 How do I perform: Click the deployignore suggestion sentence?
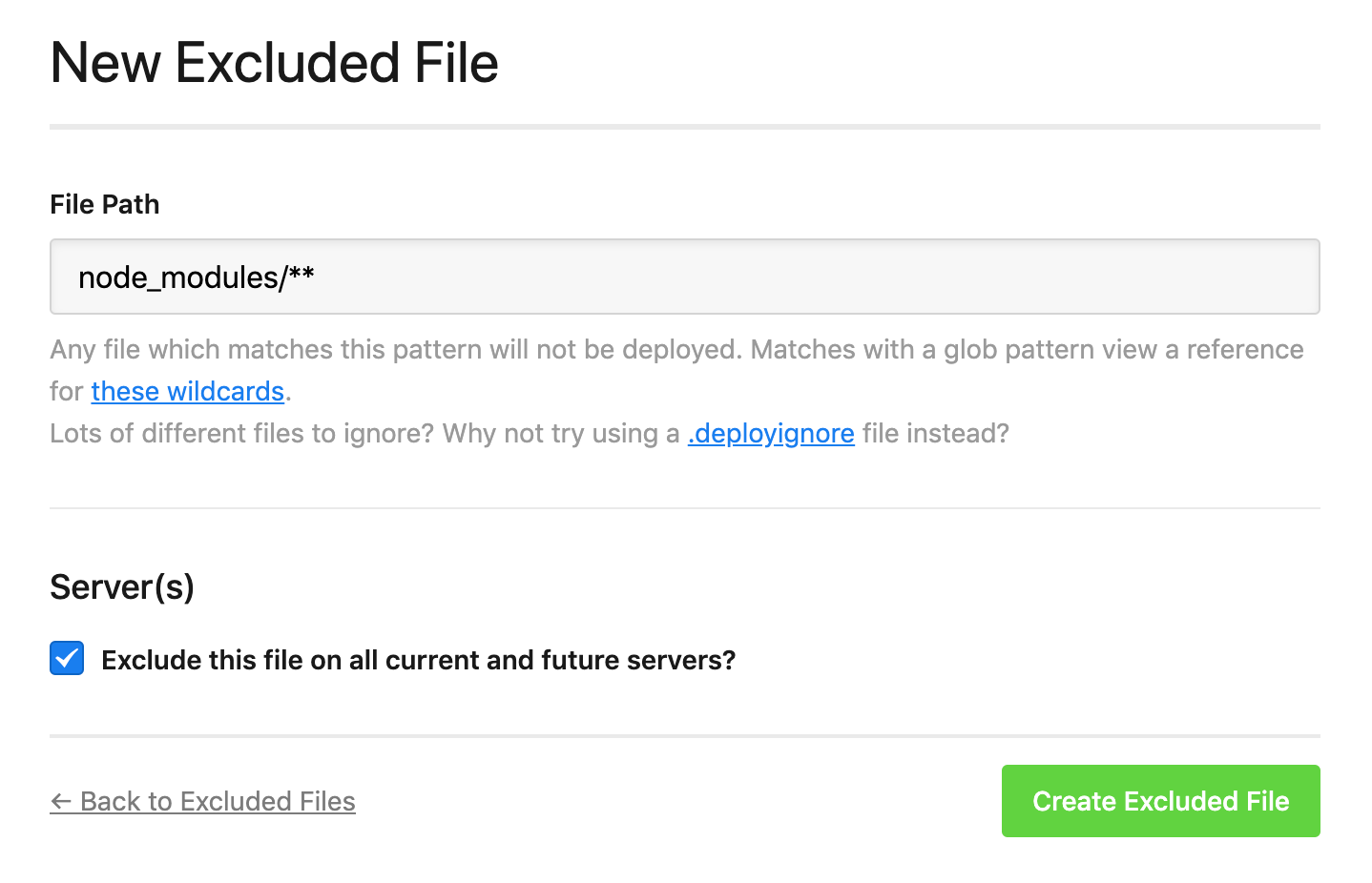(529, 433)
